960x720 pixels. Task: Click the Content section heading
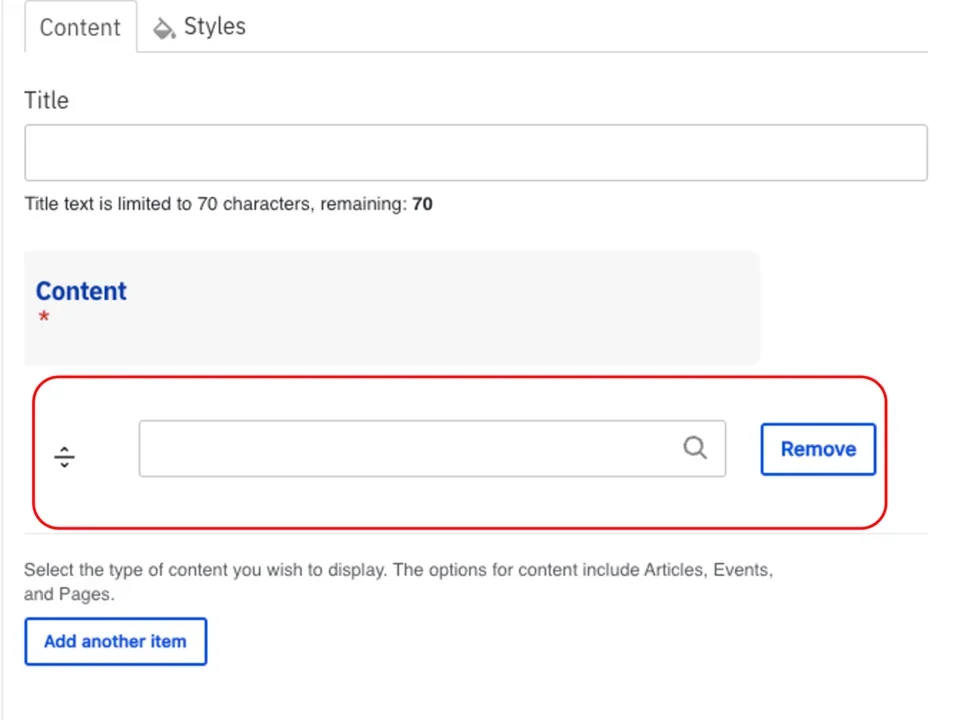click(81, 291)
